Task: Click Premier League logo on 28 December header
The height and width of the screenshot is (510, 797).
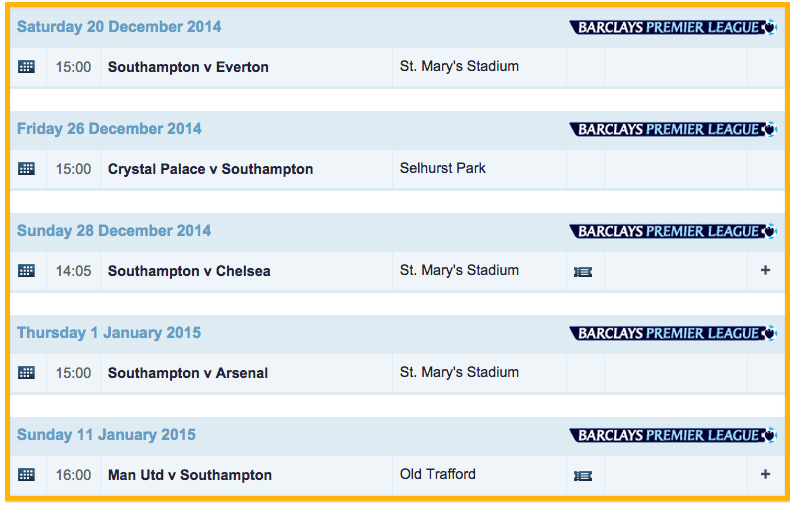Action: [x=673, y=231]
